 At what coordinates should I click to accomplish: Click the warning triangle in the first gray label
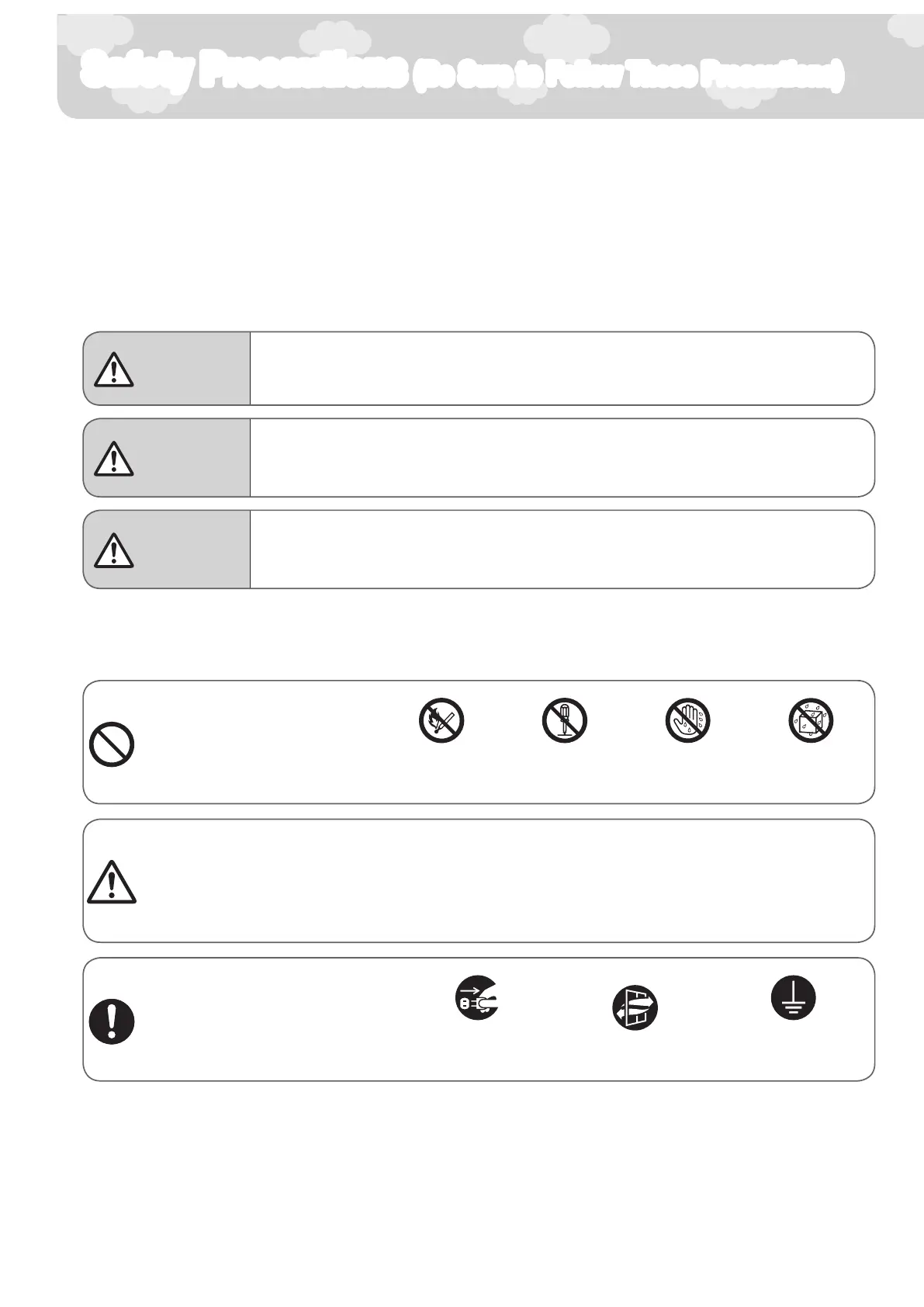pyautogui.click(x=114, y=369)
